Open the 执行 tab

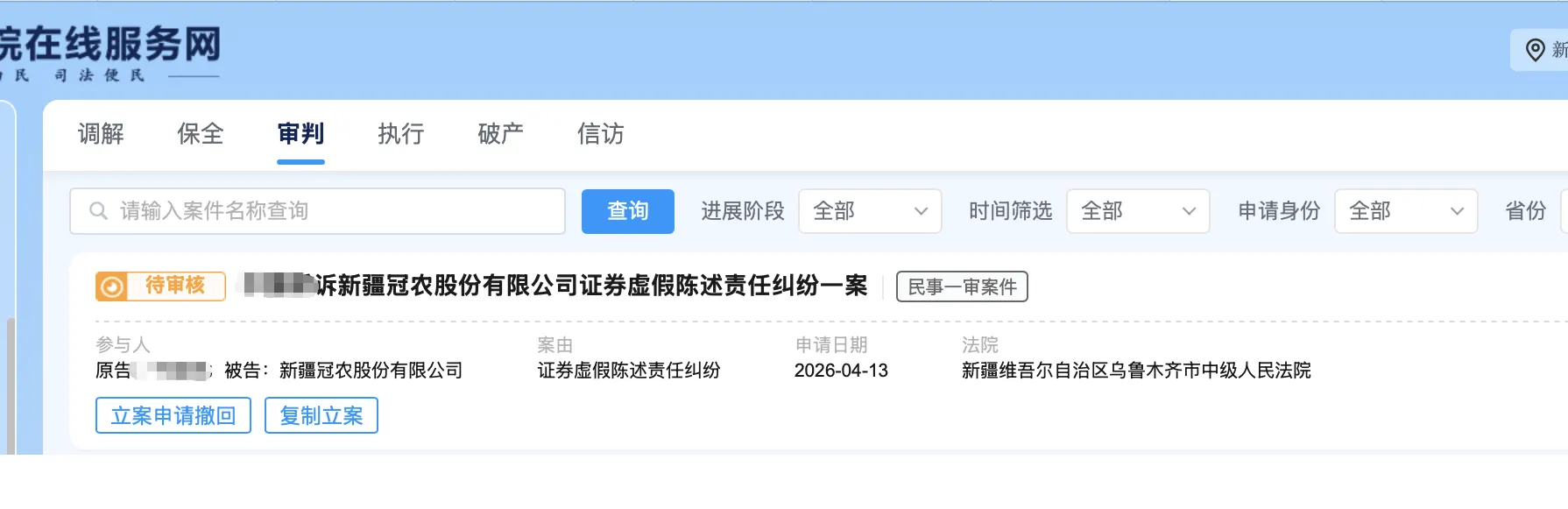pyautogui.click(x=400, y=134)
